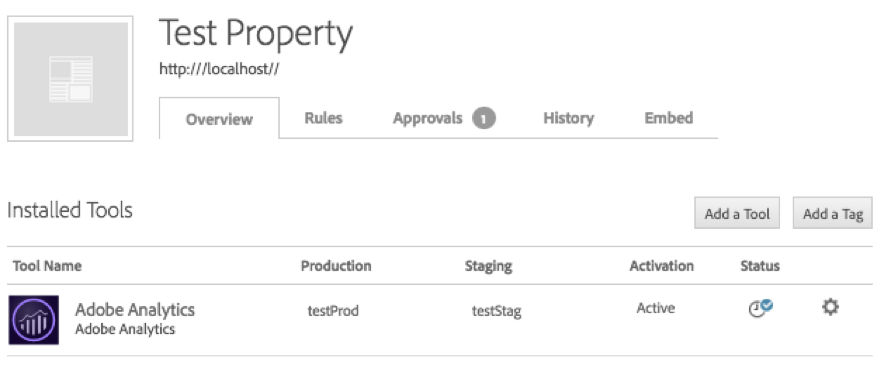The width and height of the screenshot is (883, 372).
Task: Open the Embed tab
Action: click(x=668, y=118)
